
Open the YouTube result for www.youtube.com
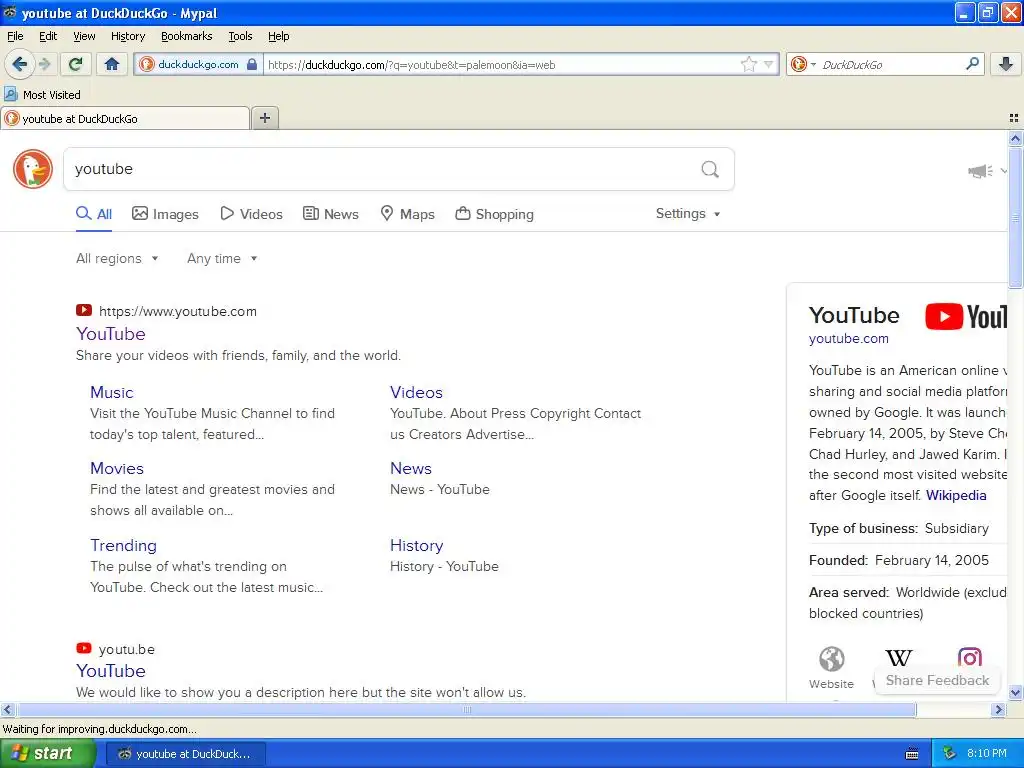pos(110,334)
